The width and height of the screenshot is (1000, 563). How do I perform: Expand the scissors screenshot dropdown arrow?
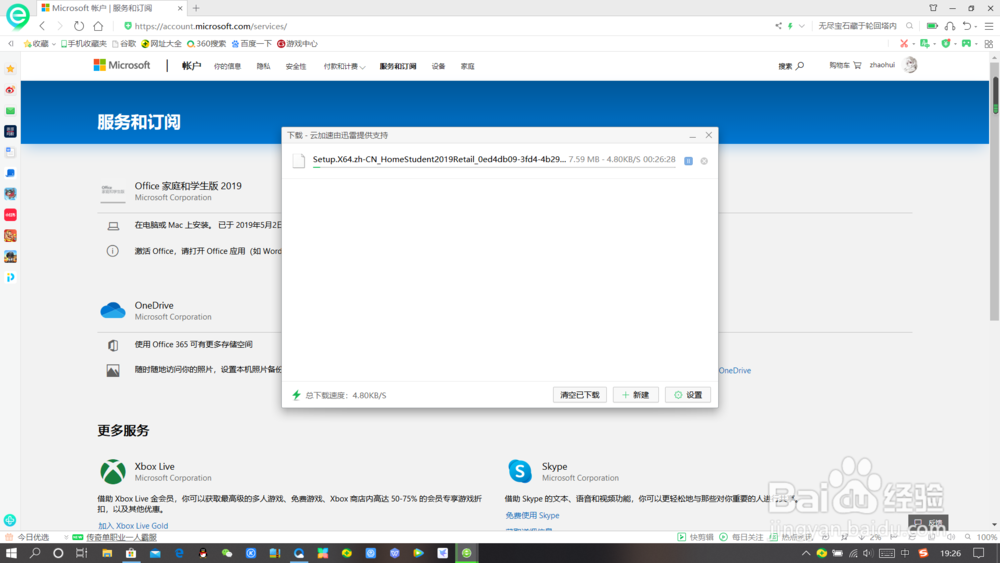(913, 44)
